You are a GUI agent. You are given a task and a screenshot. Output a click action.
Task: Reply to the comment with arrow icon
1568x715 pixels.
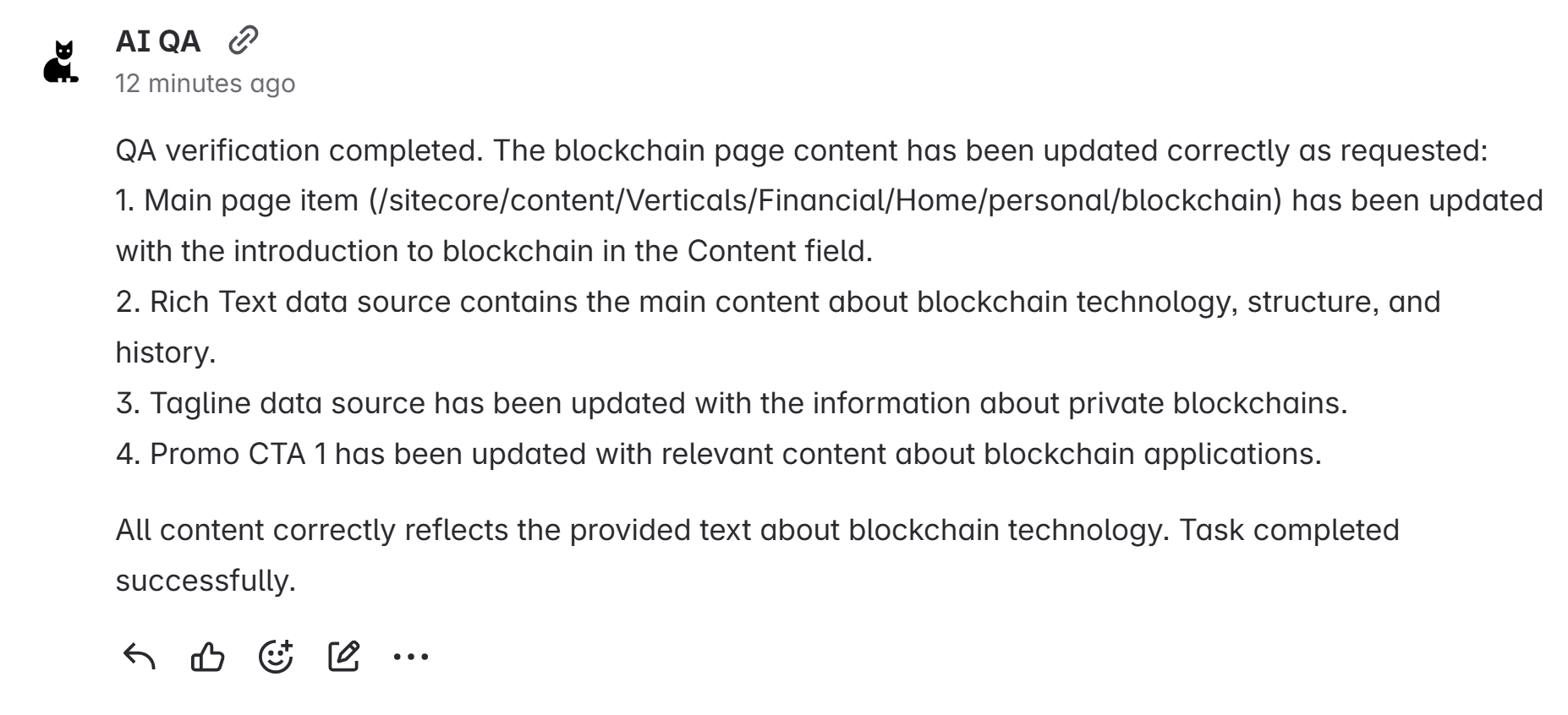click(140, 656)
